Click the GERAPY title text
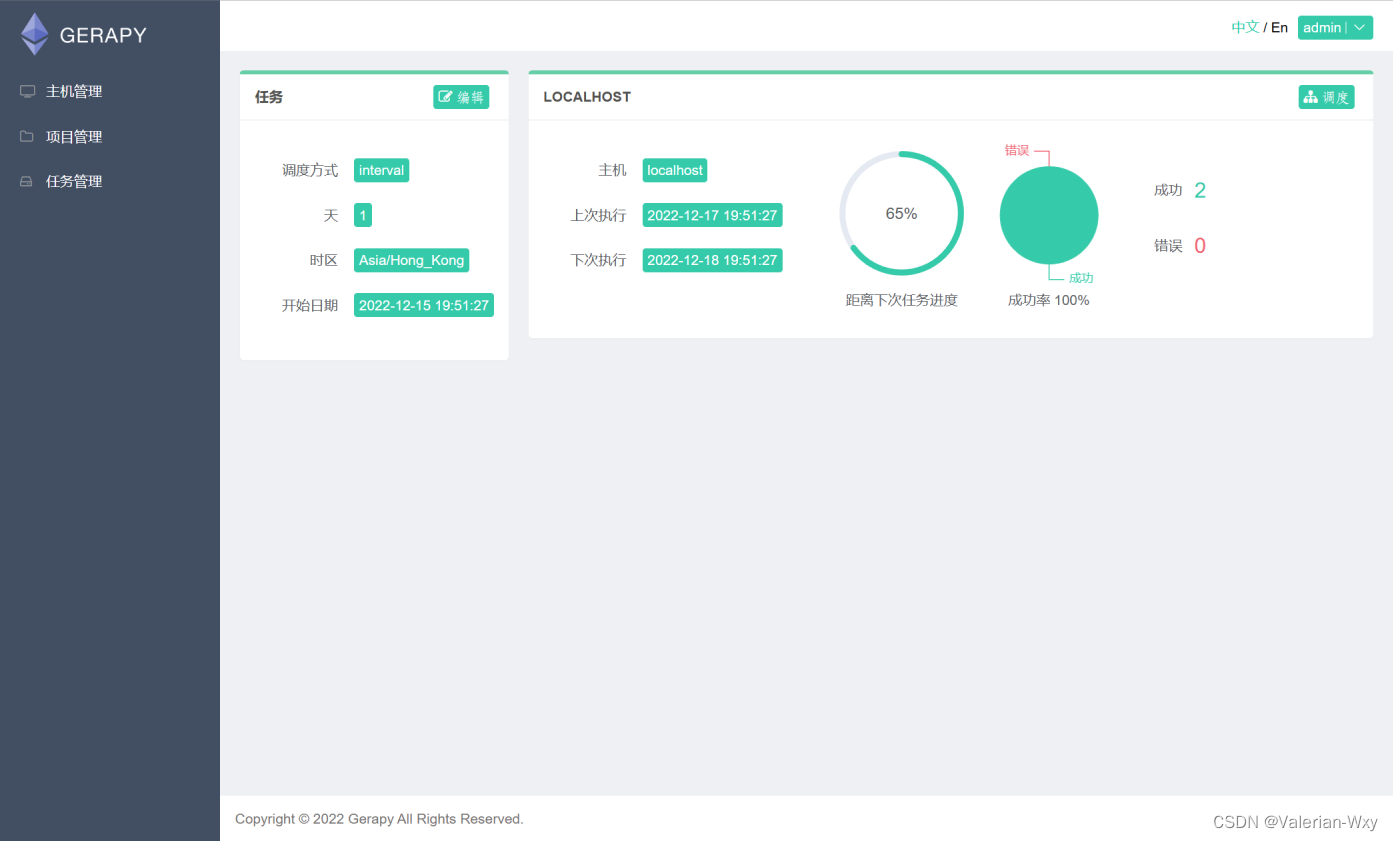This screenshot has width=1393, height=841. tap(103, 35)
